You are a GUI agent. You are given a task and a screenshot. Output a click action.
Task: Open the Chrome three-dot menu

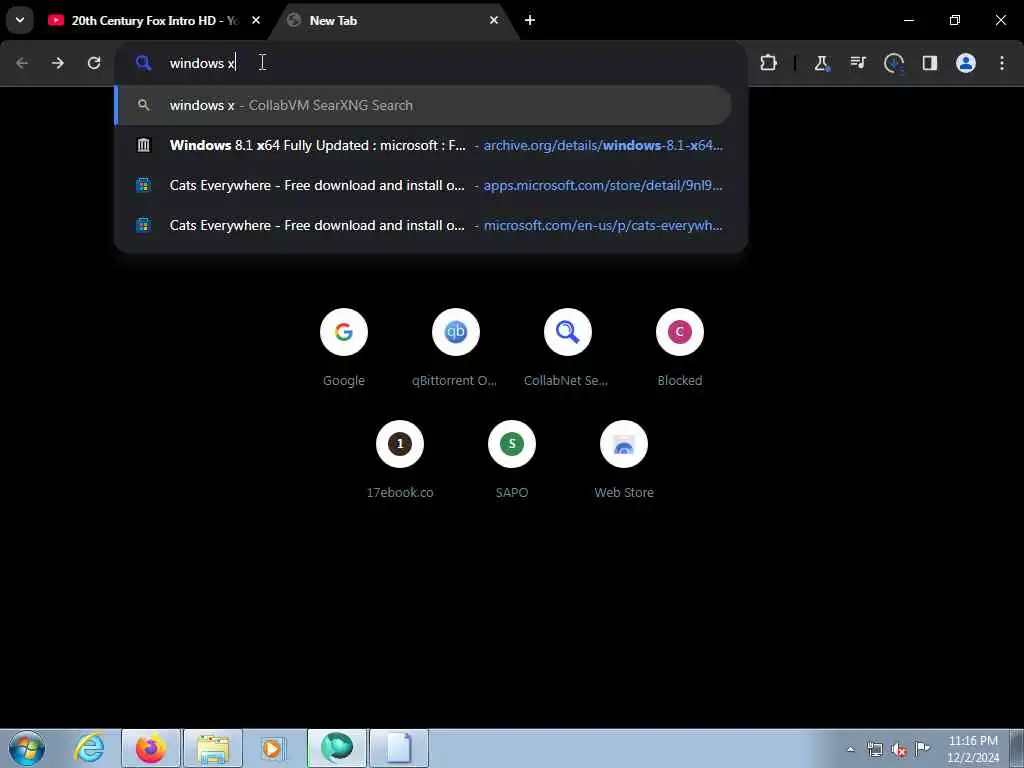(x=1002, y=63)
